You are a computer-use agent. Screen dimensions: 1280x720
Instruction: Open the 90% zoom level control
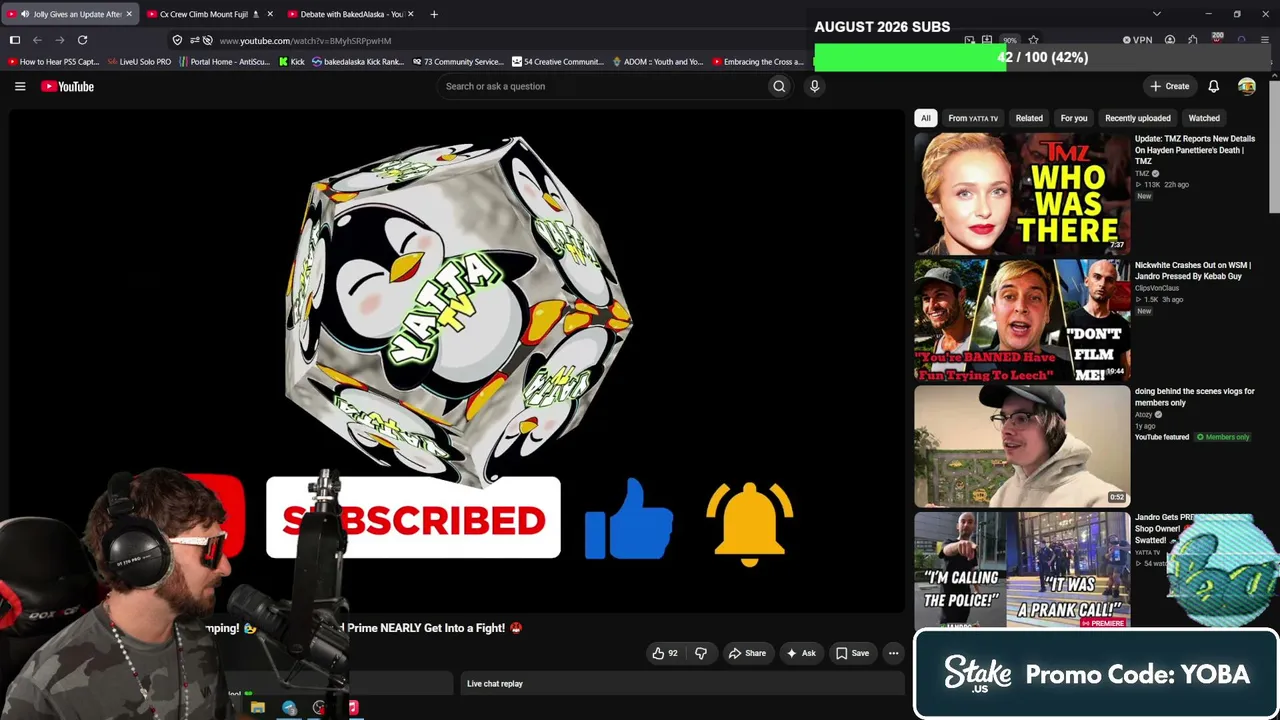pyautogui.click(x=1010, y=40)
